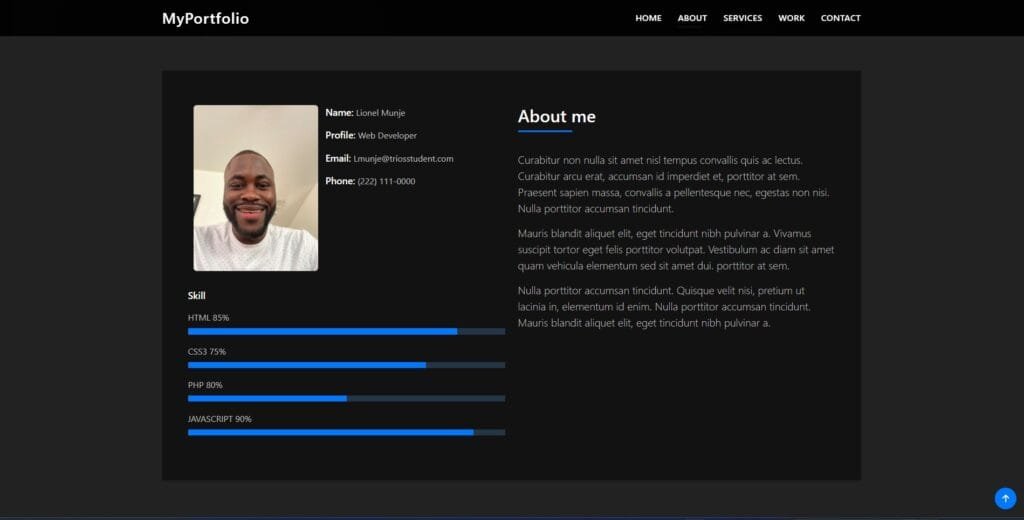Go to the HOME nav link
Image resolution: width=1024 pixels, height=520 pixels.
[648, 18]
